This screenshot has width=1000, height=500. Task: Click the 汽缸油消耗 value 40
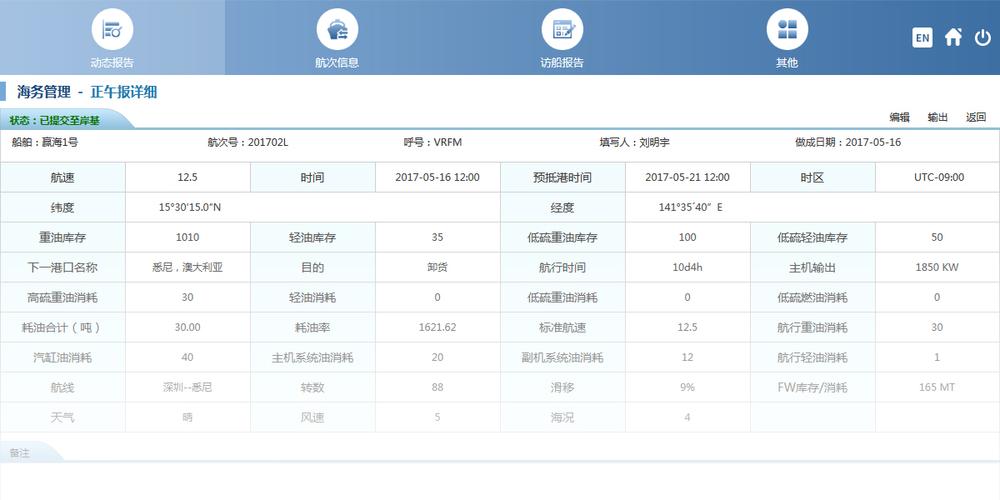pos(188,357)
